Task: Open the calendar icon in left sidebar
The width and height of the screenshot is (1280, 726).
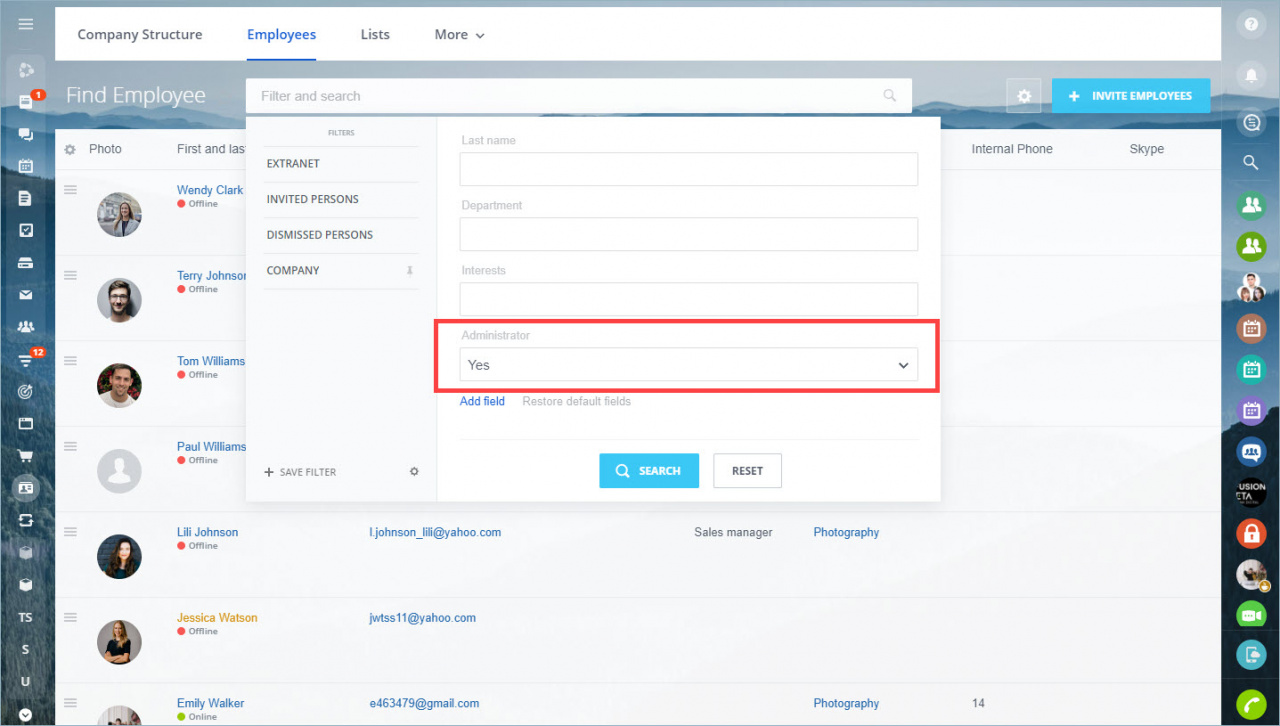Action: (x=26, y=166)
